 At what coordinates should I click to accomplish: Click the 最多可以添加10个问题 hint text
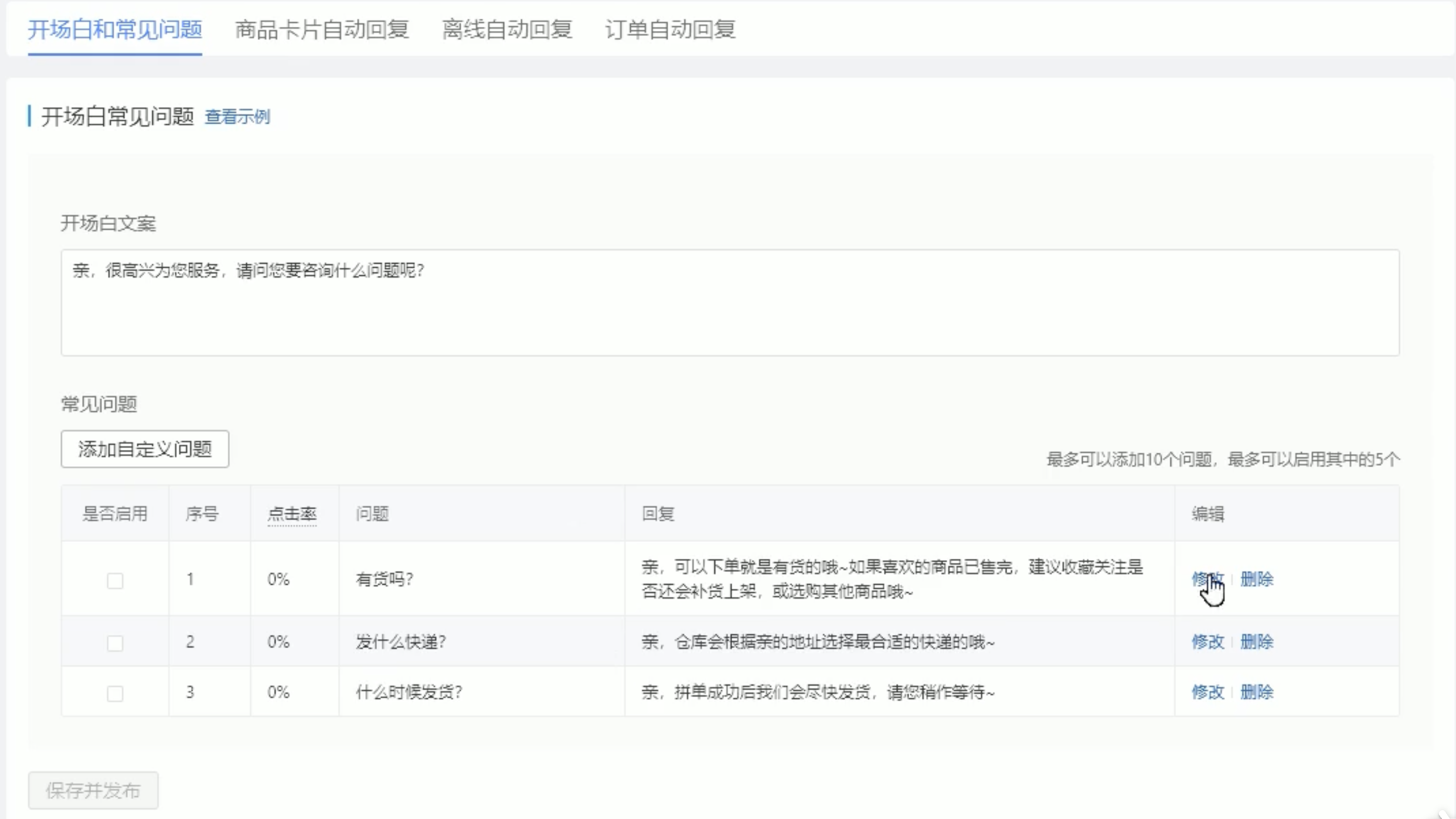(x=1223, y=459)
